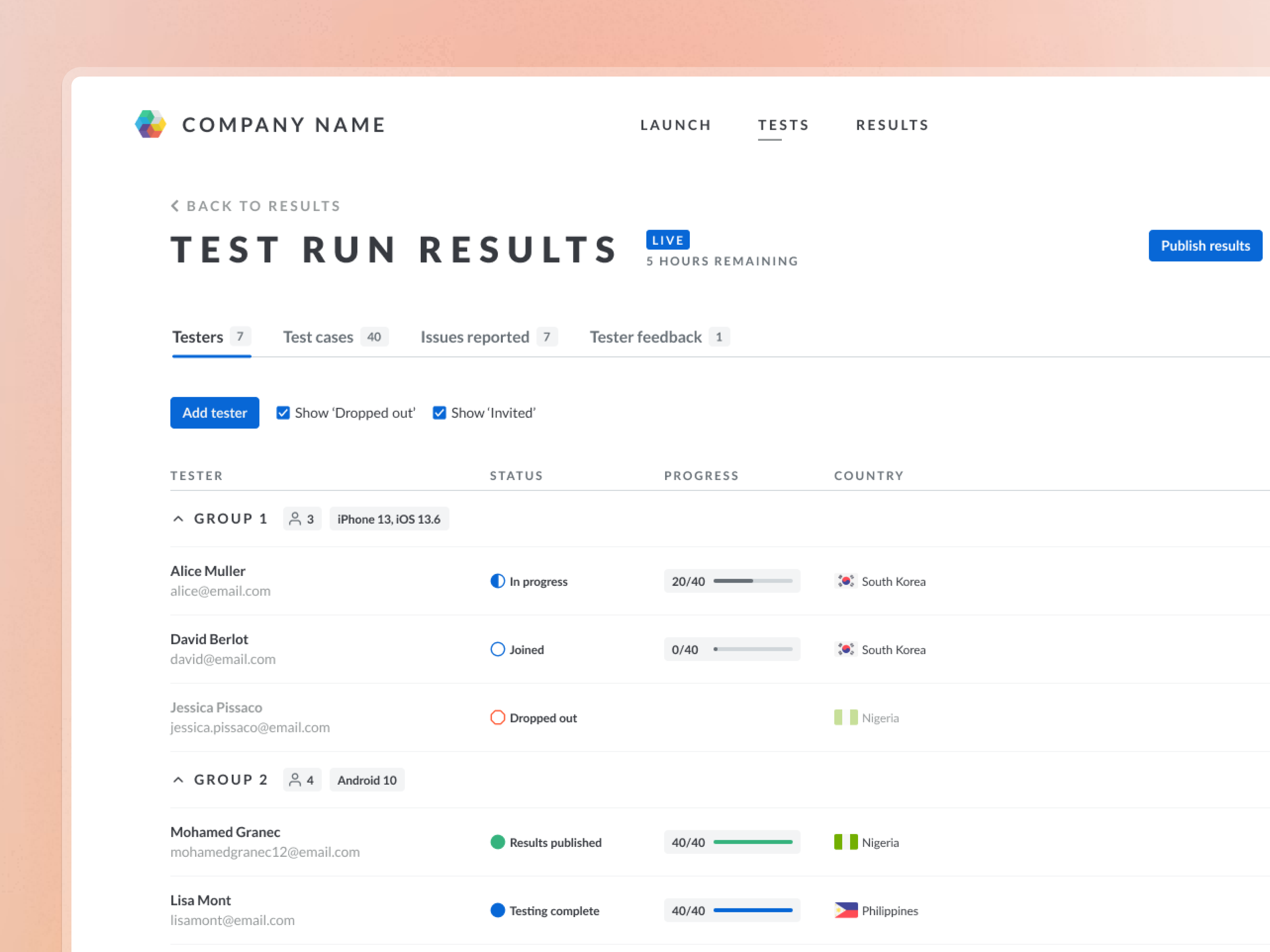Switch to the Tester feedback tab
Viewport: 1270px width, 952px height.
(660, 337)
